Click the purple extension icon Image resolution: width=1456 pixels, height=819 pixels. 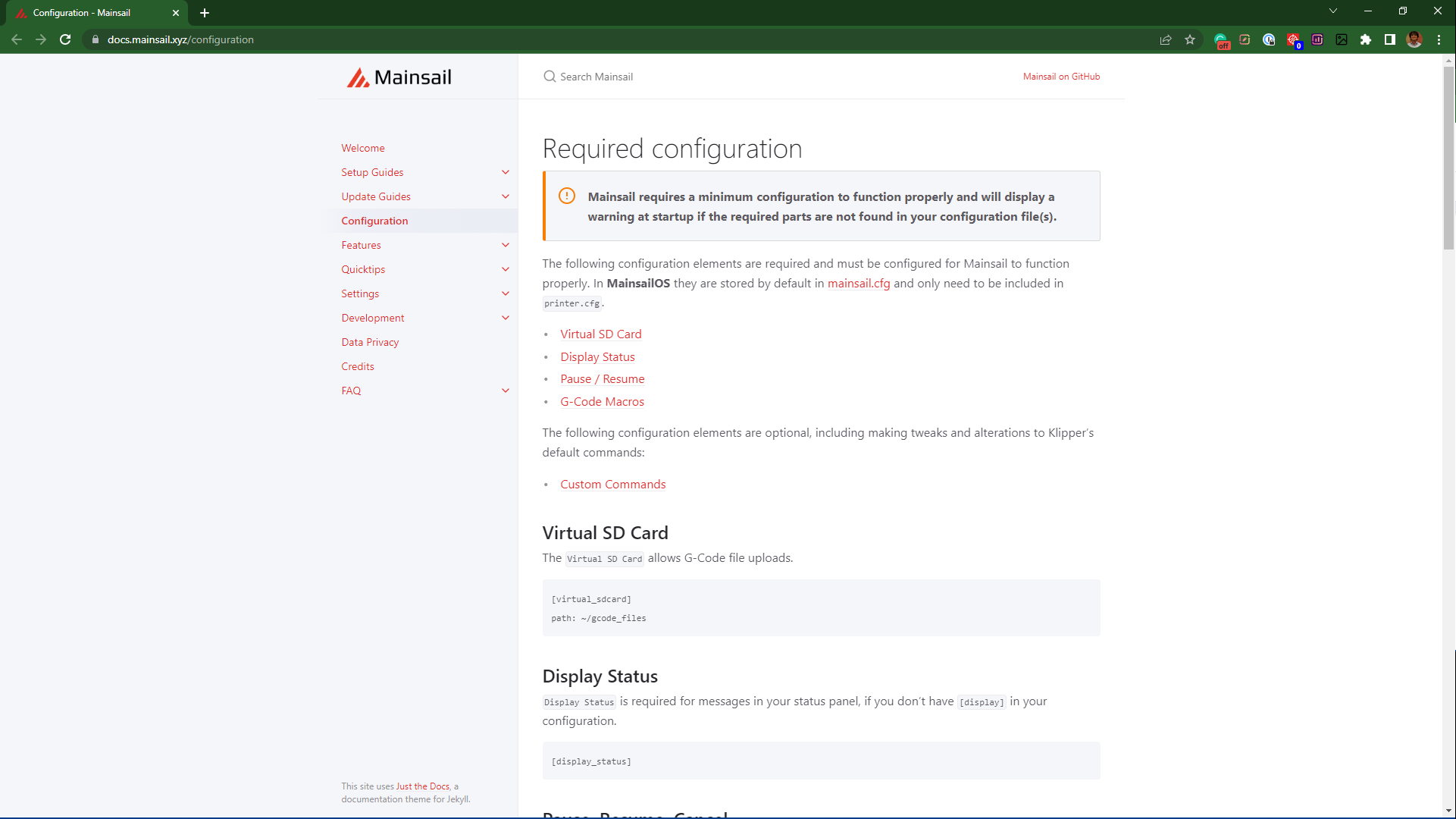tap(1317, 39)
